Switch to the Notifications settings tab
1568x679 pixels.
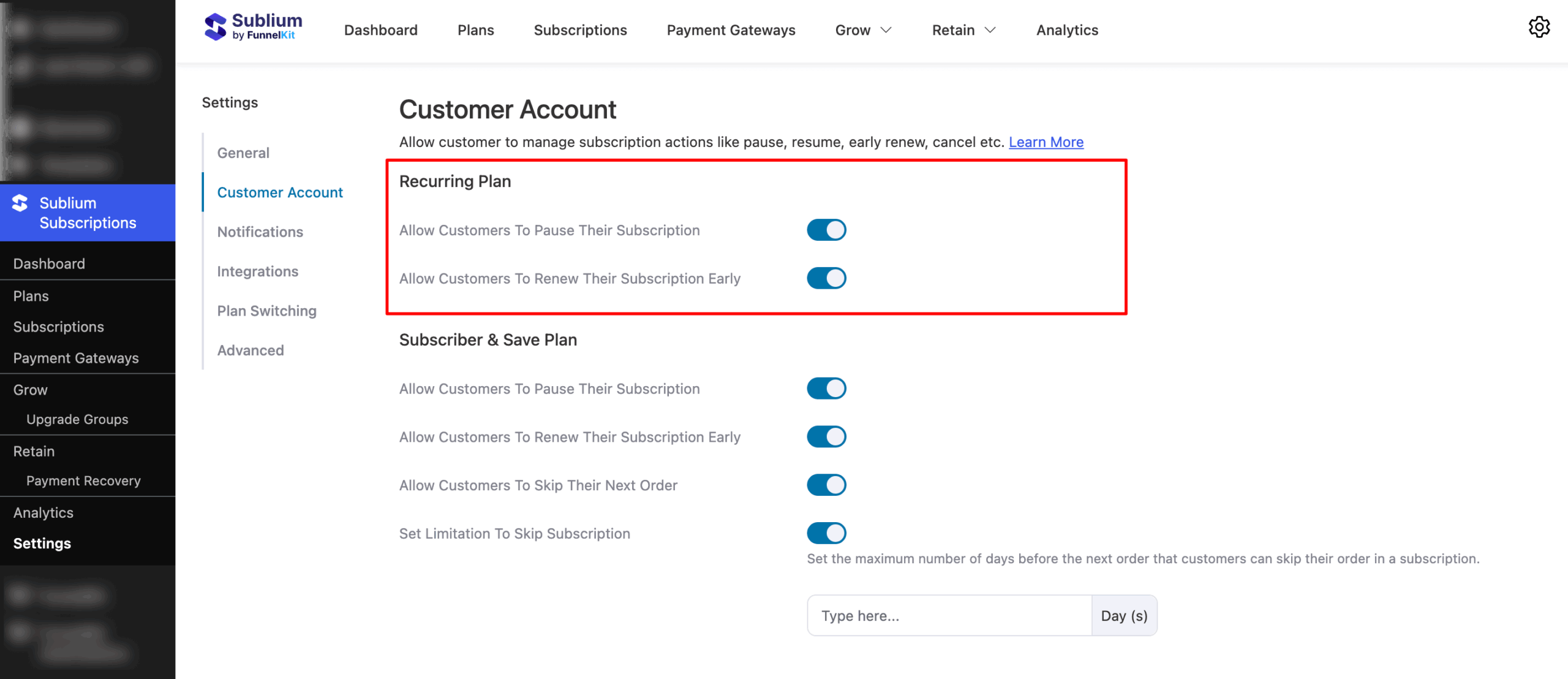pyautogui.click(x=260, y=232)
